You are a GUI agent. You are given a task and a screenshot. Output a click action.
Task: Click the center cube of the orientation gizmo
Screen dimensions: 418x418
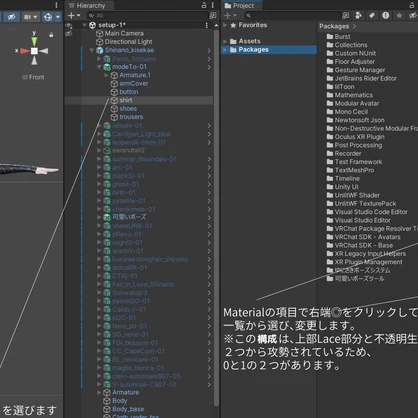tap(34, 51)
